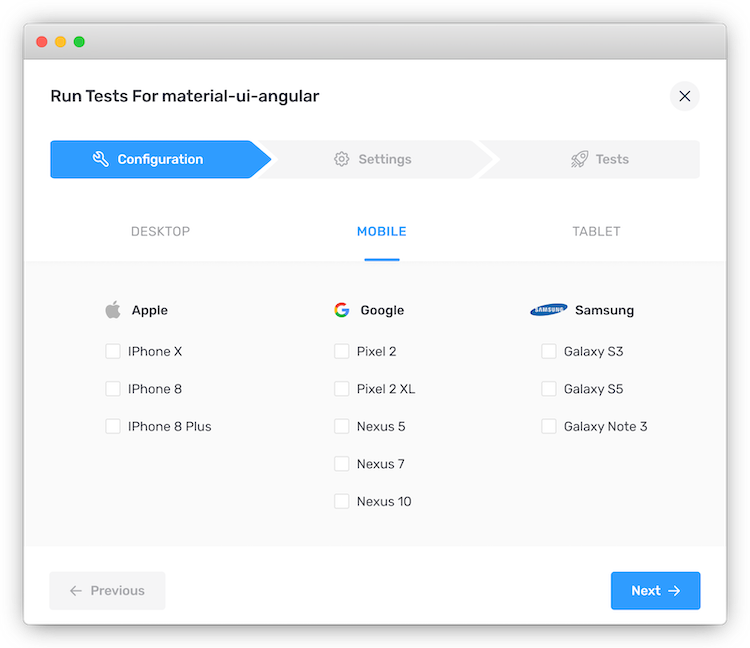The image size is (750, 648).
Task: Check the Galaxy S3 checkbox
Action: coord(549,351)
